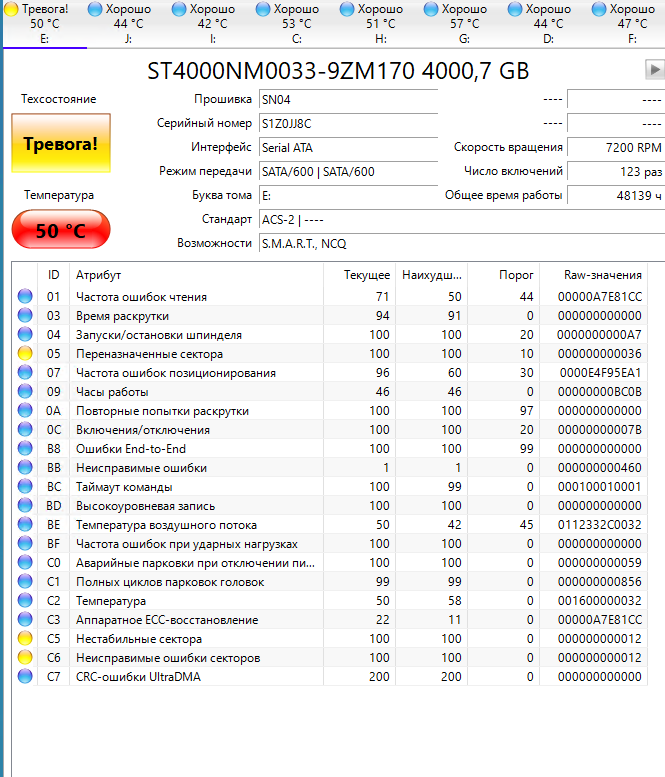This screenshot has width=665, height=777.
Task: Click the Прошивка field SN04
Action: [348, 100]
